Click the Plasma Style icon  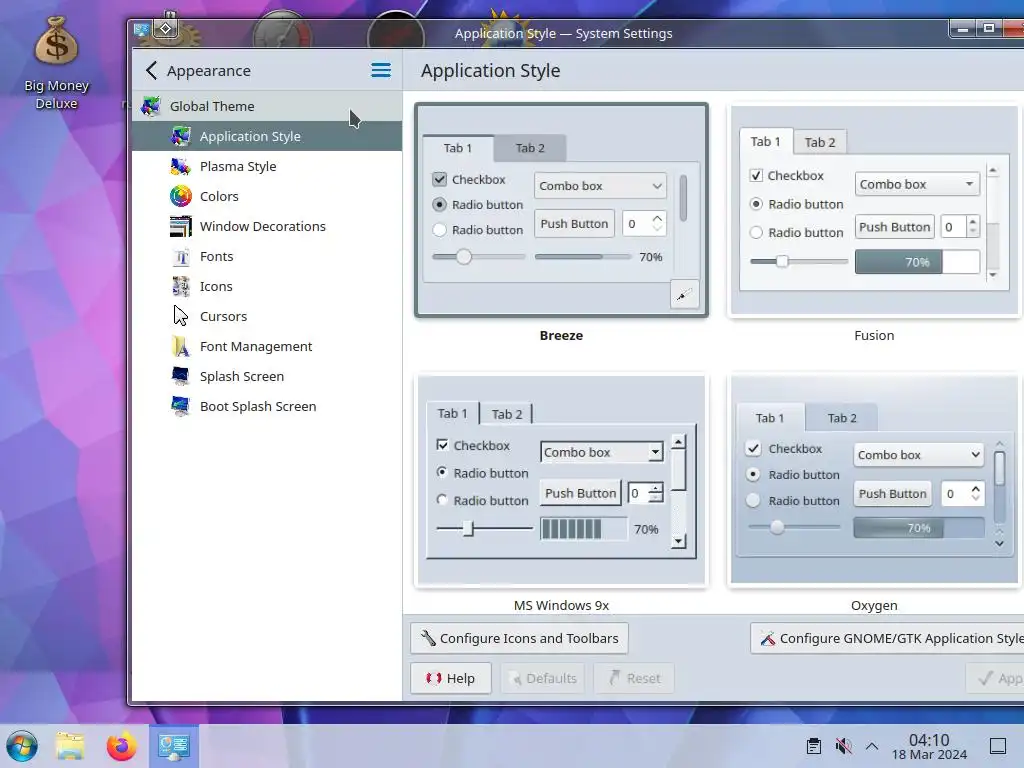[x=181, y=166]
